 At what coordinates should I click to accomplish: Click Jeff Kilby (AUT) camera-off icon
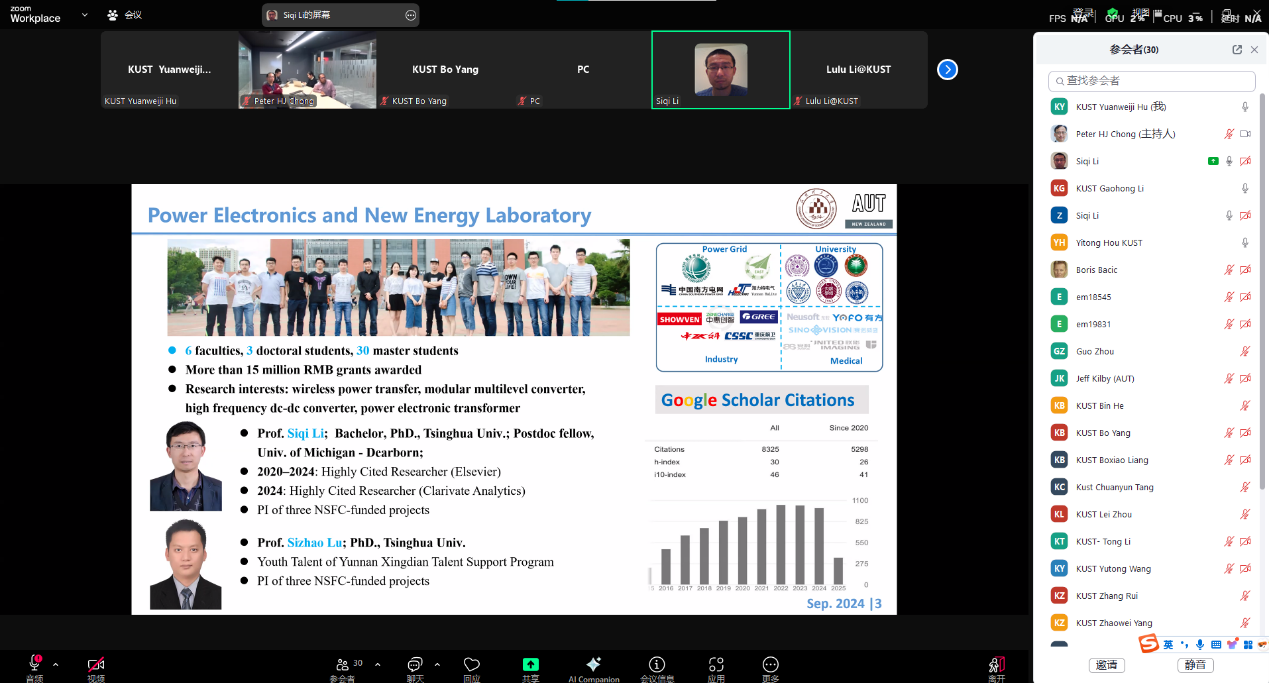click(1246, 379)
